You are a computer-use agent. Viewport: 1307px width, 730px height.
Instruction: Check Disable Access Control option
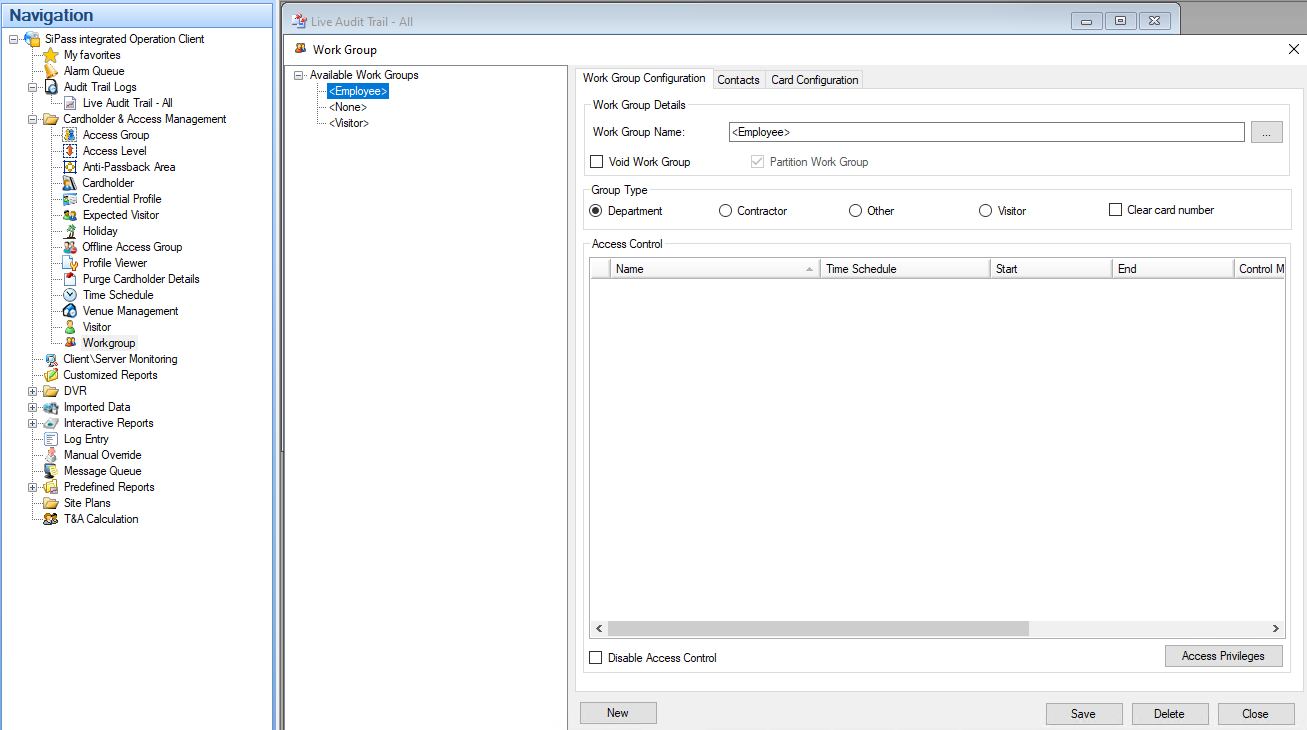click(597, 658)
